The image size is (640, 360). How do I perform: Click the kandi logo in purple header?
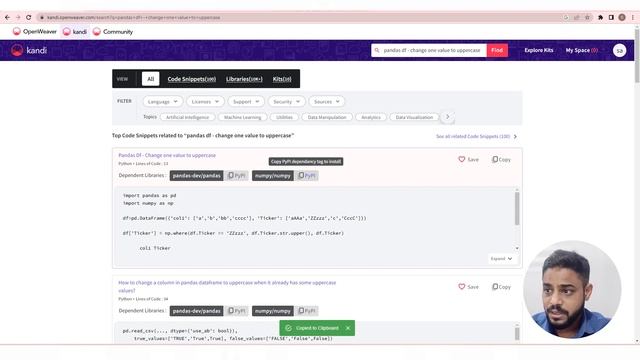29,50
